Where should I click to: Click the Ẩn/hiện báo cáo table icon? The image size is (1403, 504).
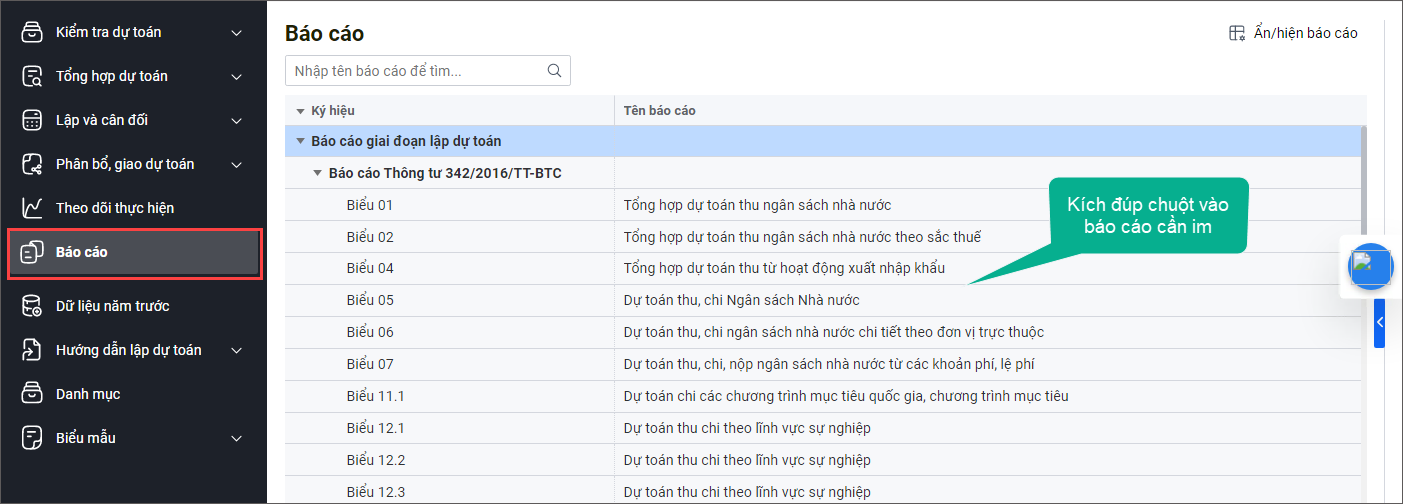click(x=1237, y=33)
